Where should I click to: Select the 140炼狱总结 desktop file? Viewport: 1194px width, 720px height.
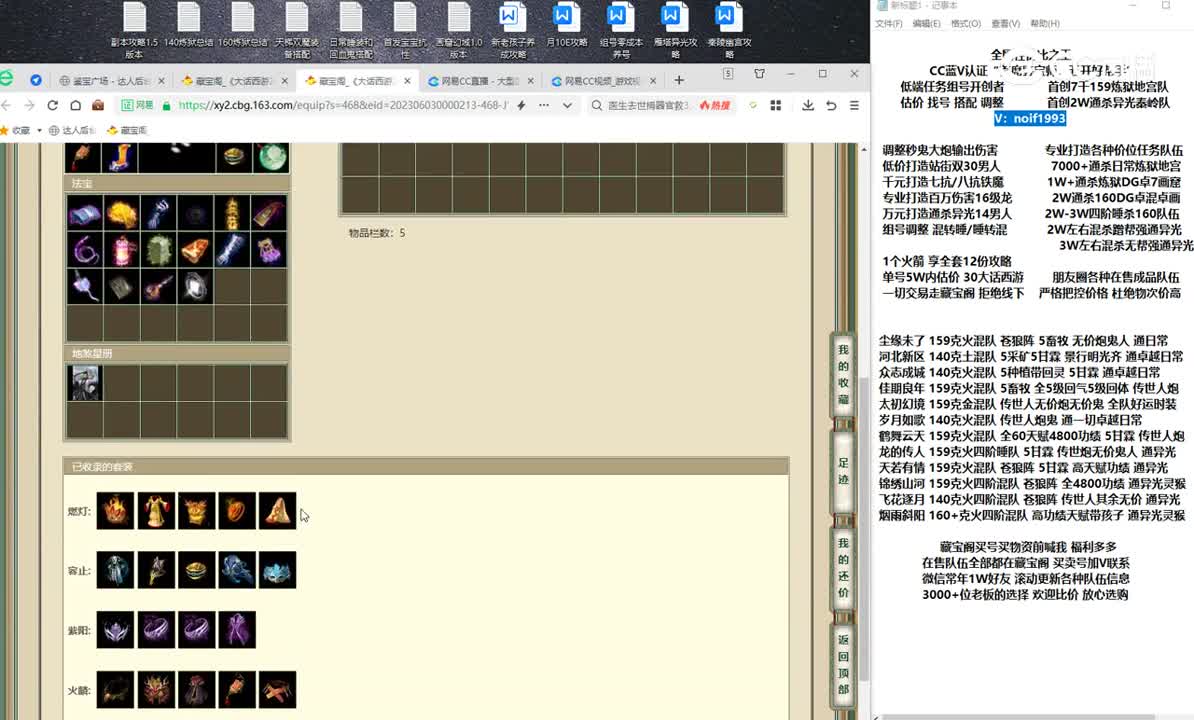188,25
